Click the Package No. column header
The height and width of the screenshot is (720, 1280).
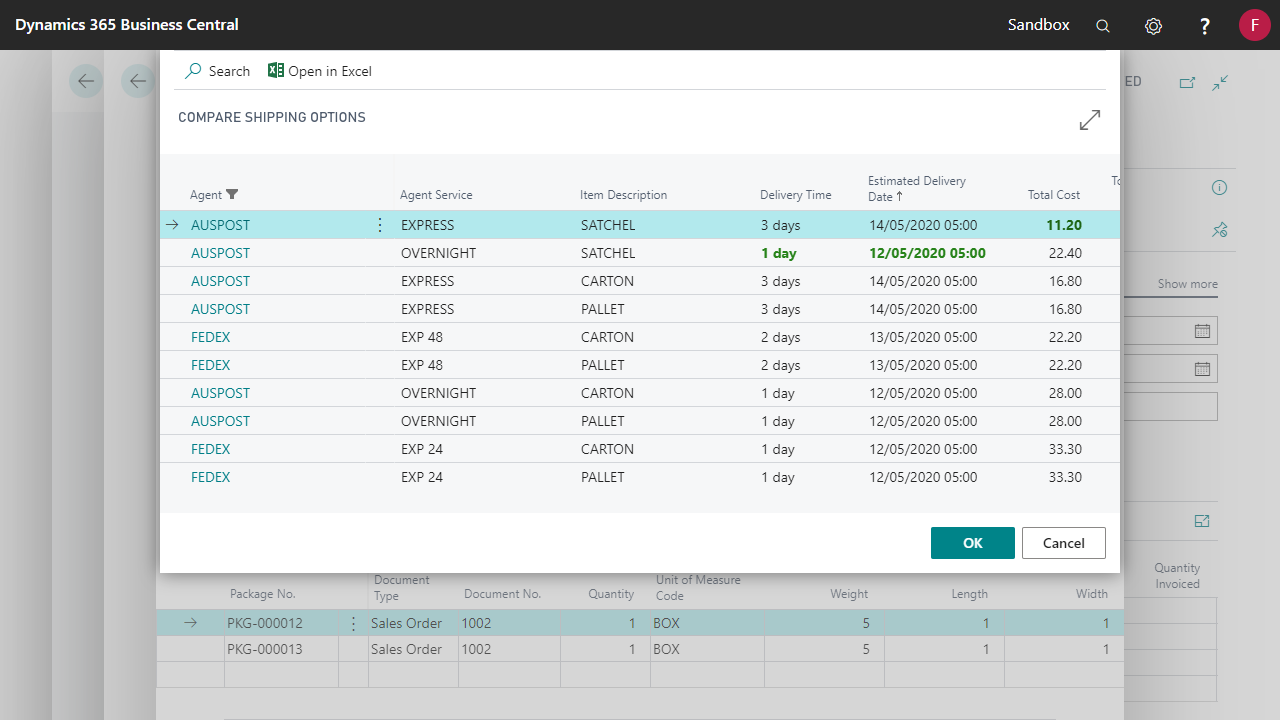pos(263,594)
